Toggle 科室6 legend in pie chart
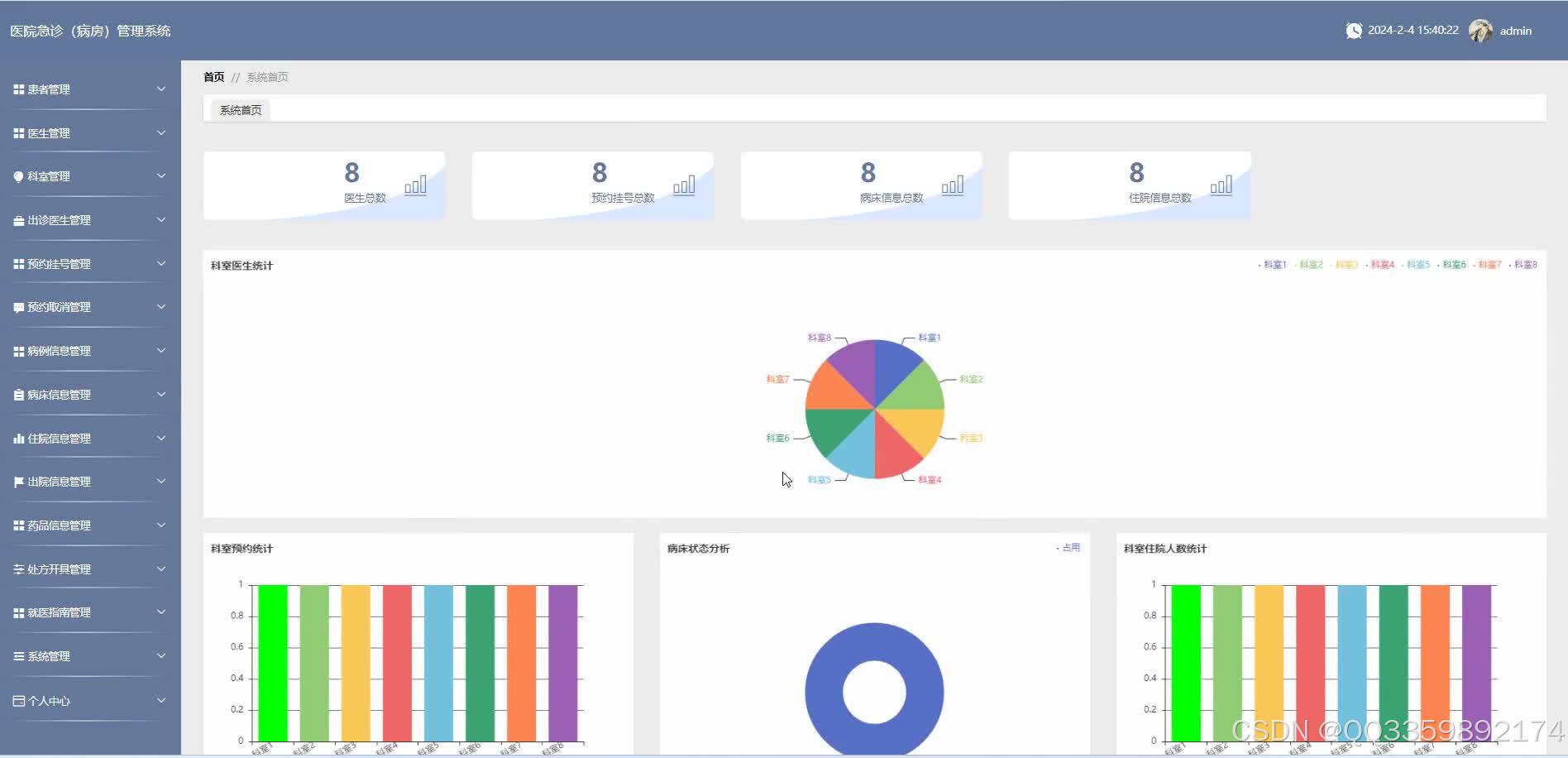The width and height of the screenshot is (1568, 758). coord(1452,265)
